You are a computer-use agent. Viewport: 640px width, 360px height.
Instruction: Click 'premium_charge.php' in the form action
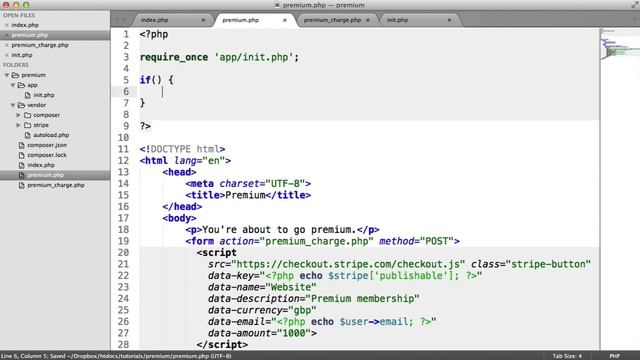[317, 241]
